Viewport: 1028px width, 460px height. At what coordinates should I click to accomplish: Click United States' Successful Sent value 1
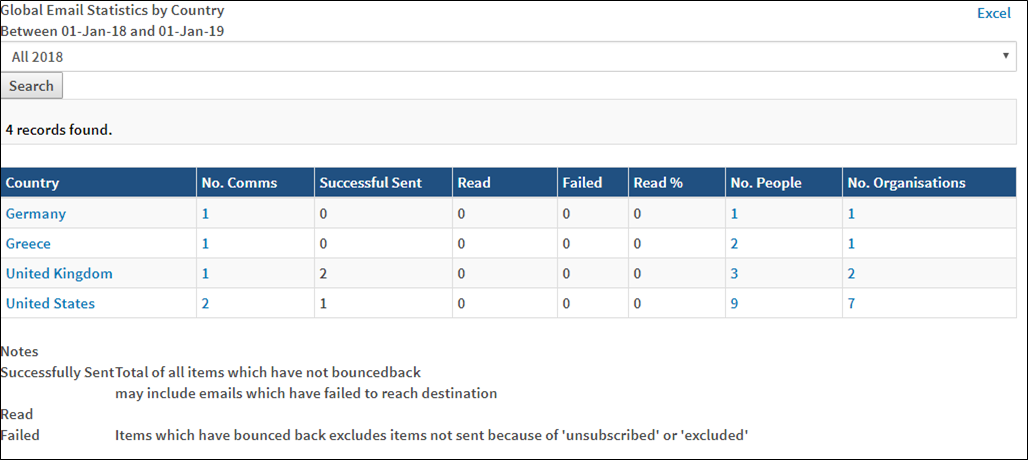click(x=323, y=303)
